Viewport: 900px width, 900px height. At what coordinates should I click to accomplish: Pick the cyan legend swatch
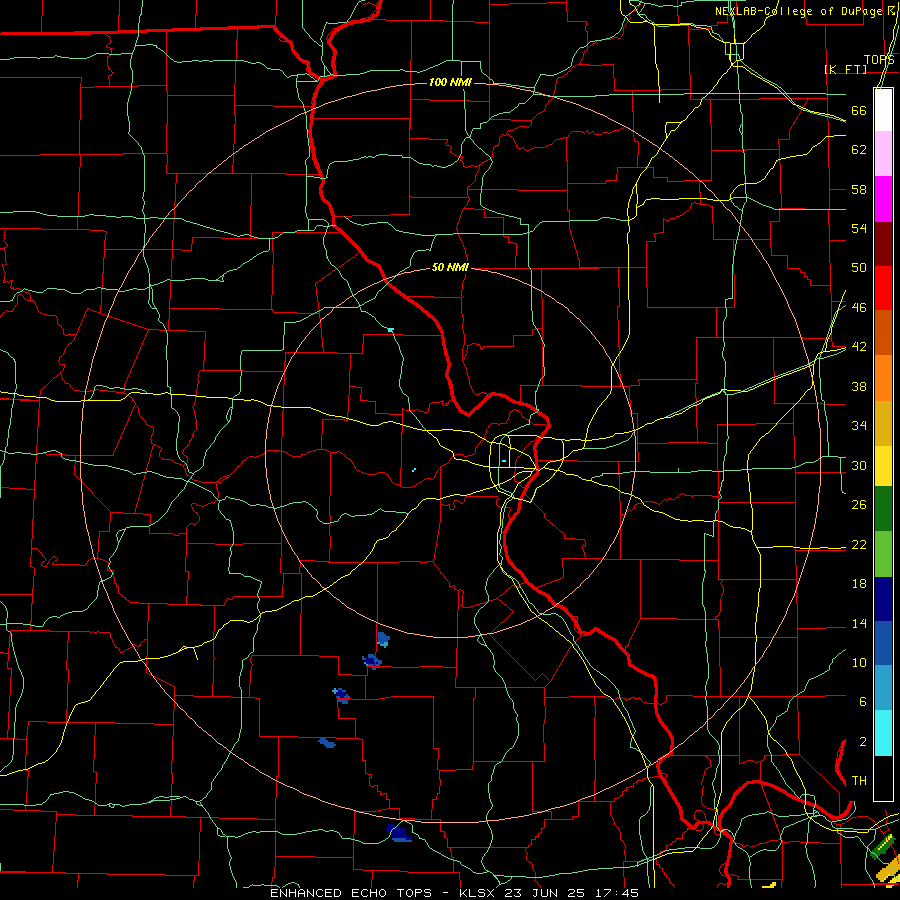tap(883, 733)
